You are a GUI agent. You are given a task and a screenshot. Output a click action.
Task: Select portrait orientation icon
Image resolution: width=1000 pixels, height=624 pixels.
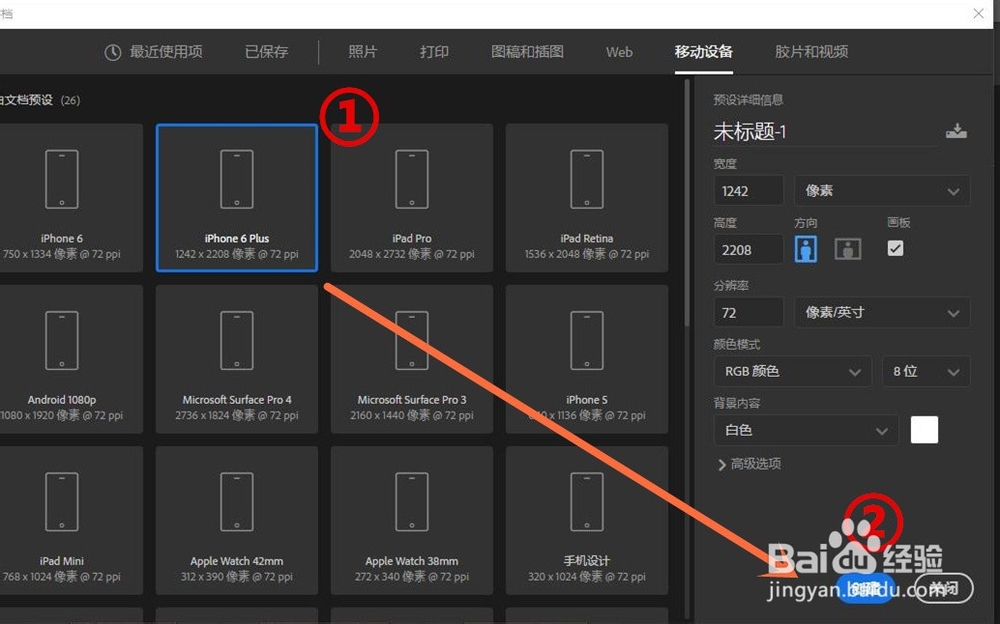point(805,248)
